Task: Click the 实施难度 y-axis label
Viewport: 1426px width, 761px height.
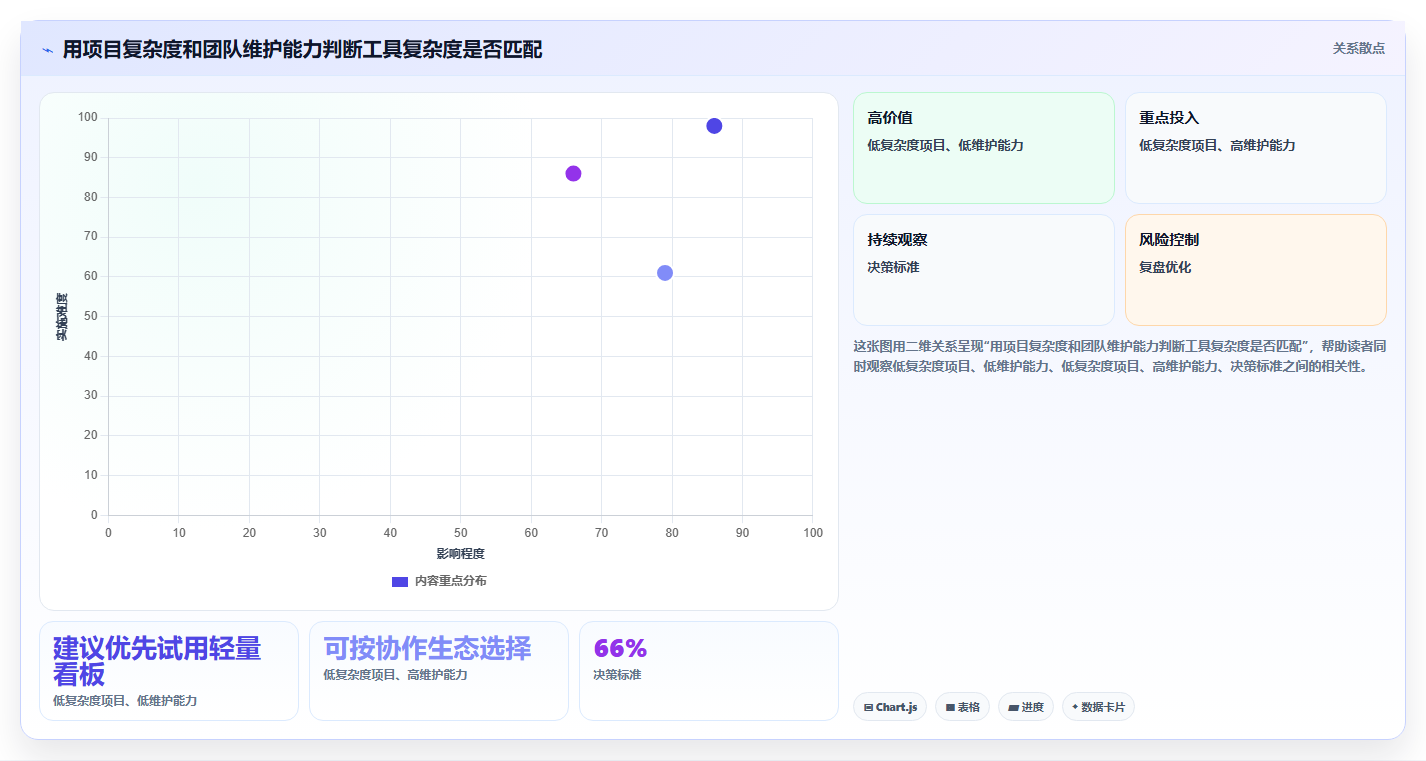Action: [x=62, y=317]
